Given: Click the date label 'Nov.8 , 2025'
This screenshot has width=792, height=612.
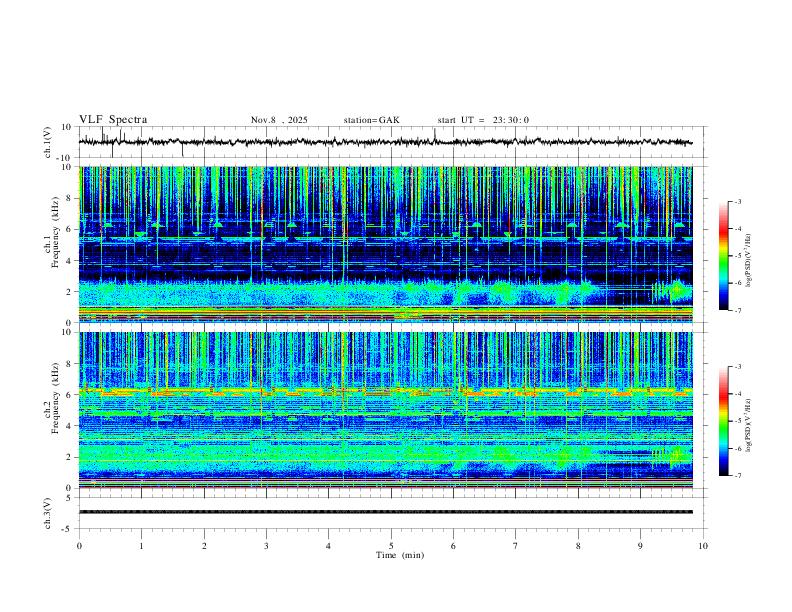Looking at the screenshot, I should point(279,120).
